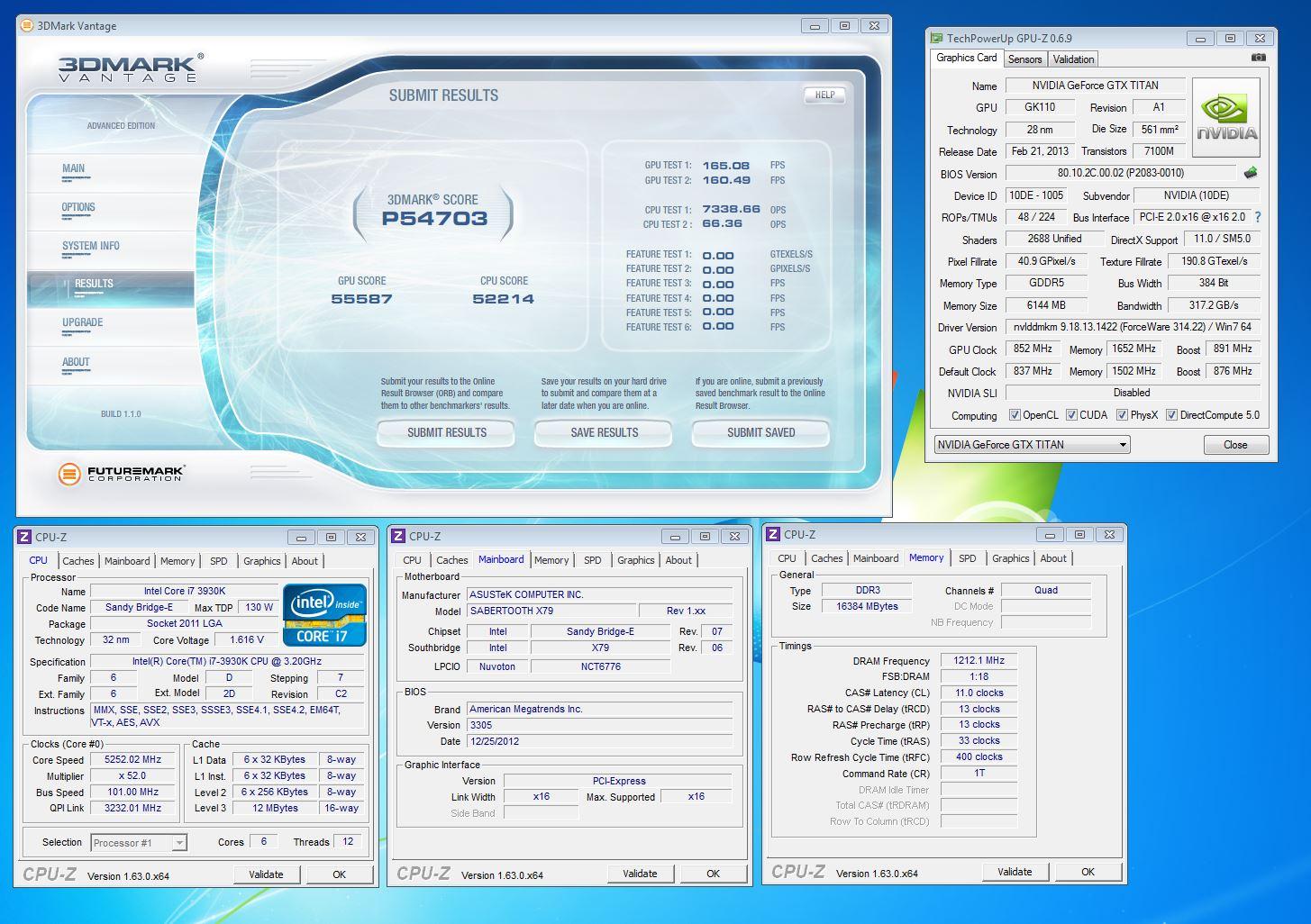
Task: Click 3DMark Vantage title bar icon
Action: (x=27, y=26)
